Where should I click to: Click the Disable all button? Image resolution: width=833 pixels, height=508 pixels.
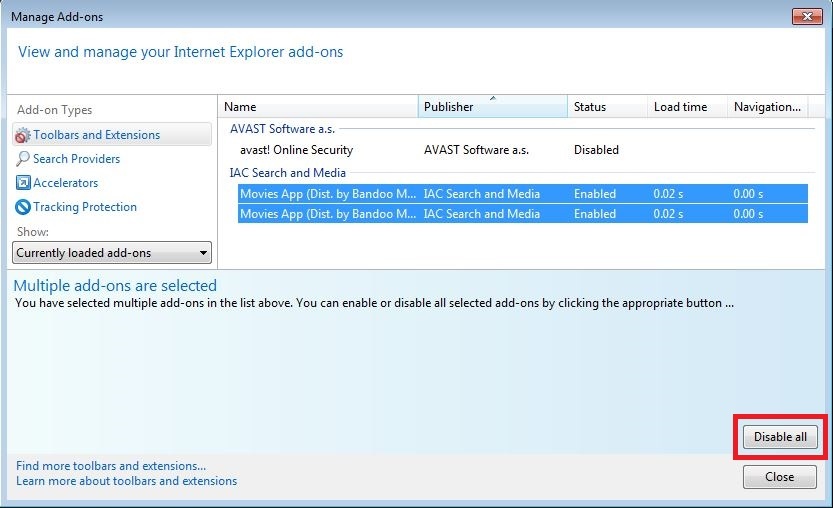point(780,437)
